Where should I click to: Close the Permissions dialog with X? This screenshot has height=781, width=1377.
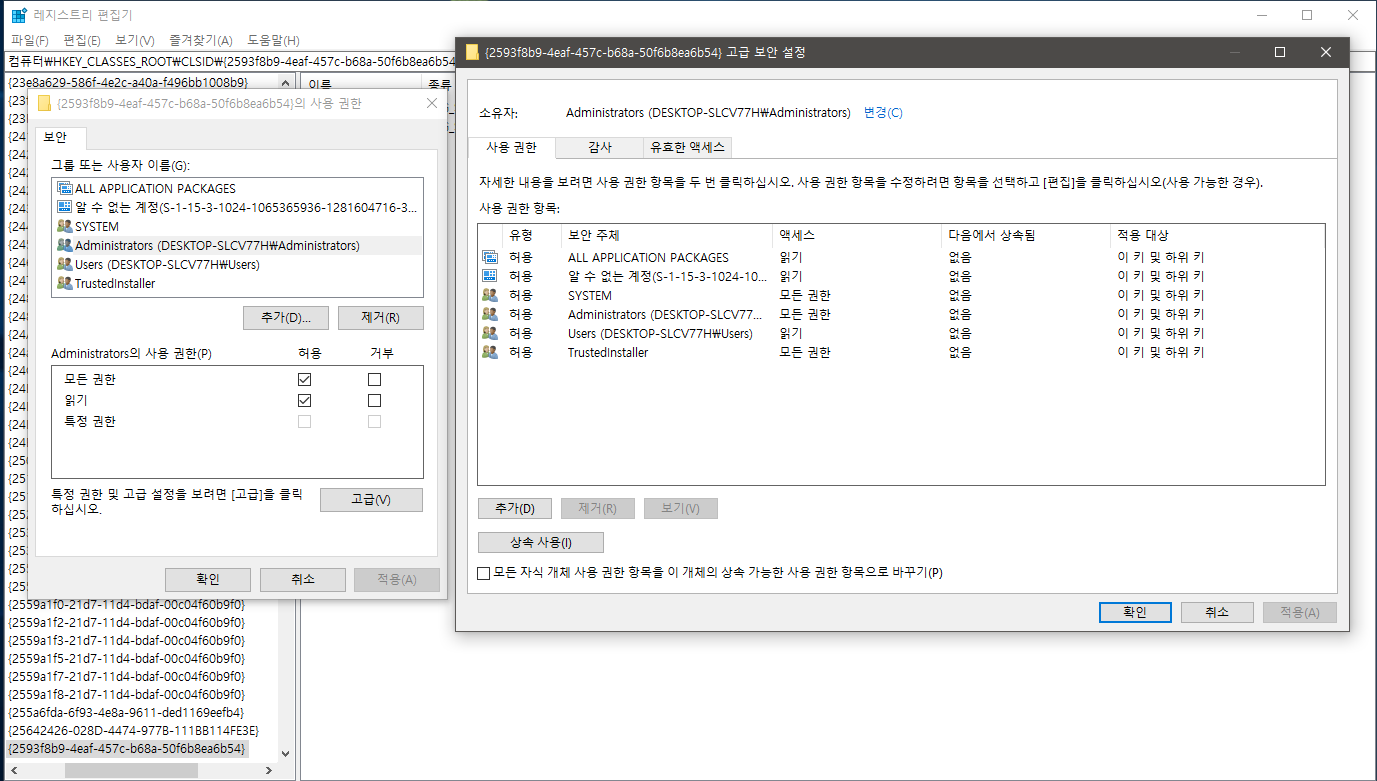432,103
